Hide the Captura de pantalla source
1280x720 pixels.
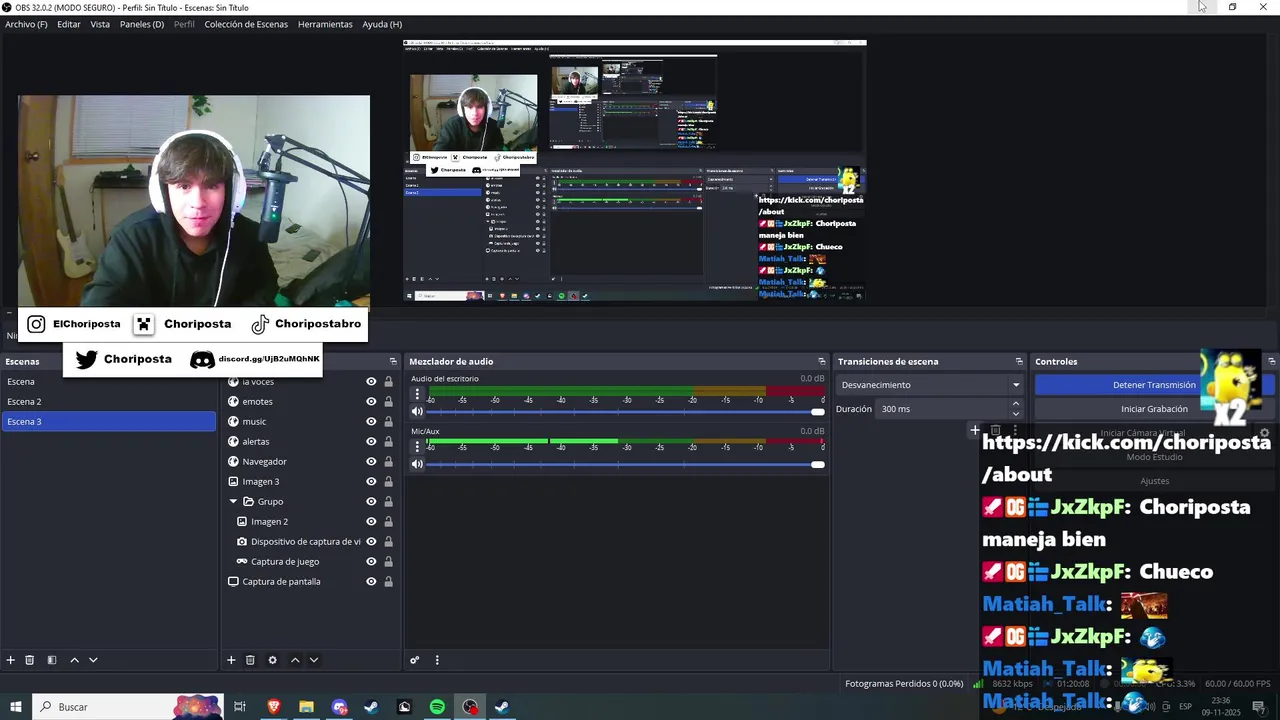[x=371, y=581]
